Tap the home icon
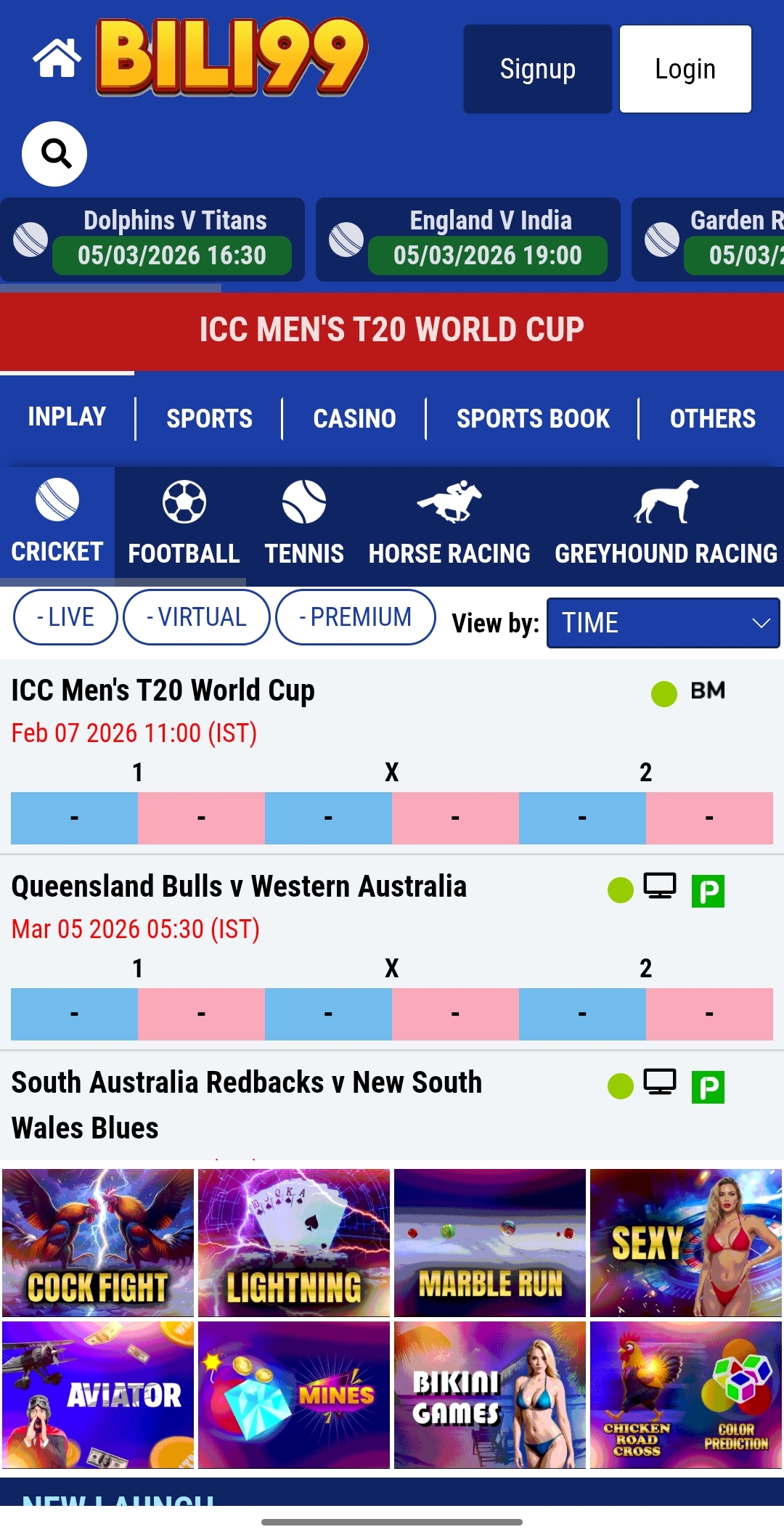784x1540 pixels. pos(57,58)
